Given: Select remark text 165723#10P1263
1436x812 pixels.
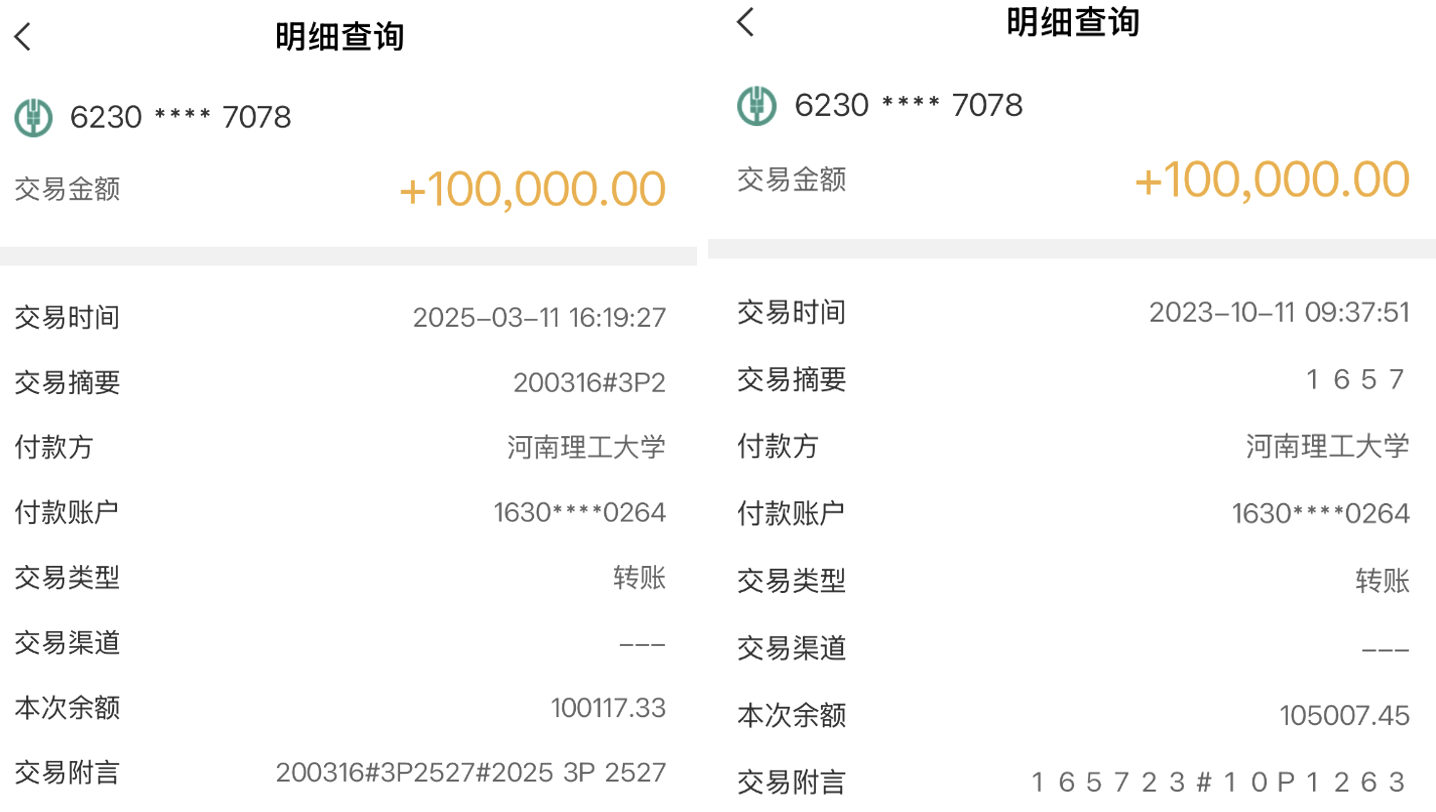Looking at the screenshot, I should coord(1219,782).
